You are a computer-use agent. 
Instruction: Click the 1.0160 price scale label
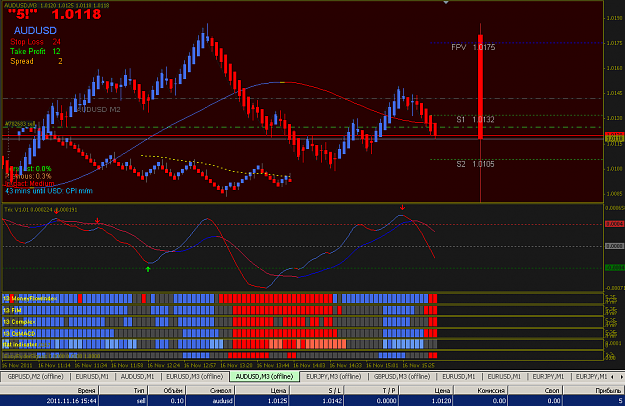tap(614, 68)
